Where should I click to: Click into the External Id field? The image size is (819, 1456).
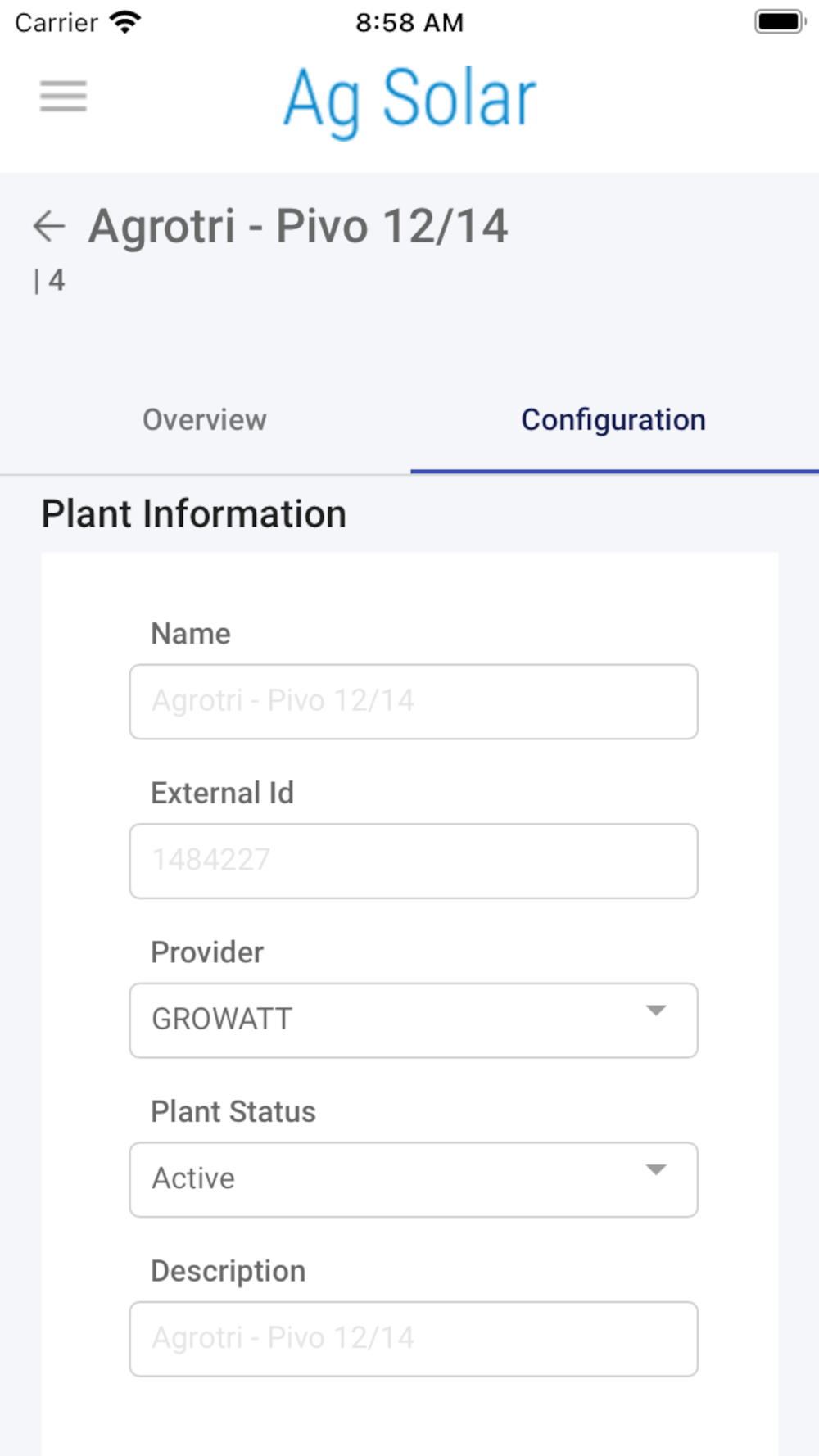point(414,861)
